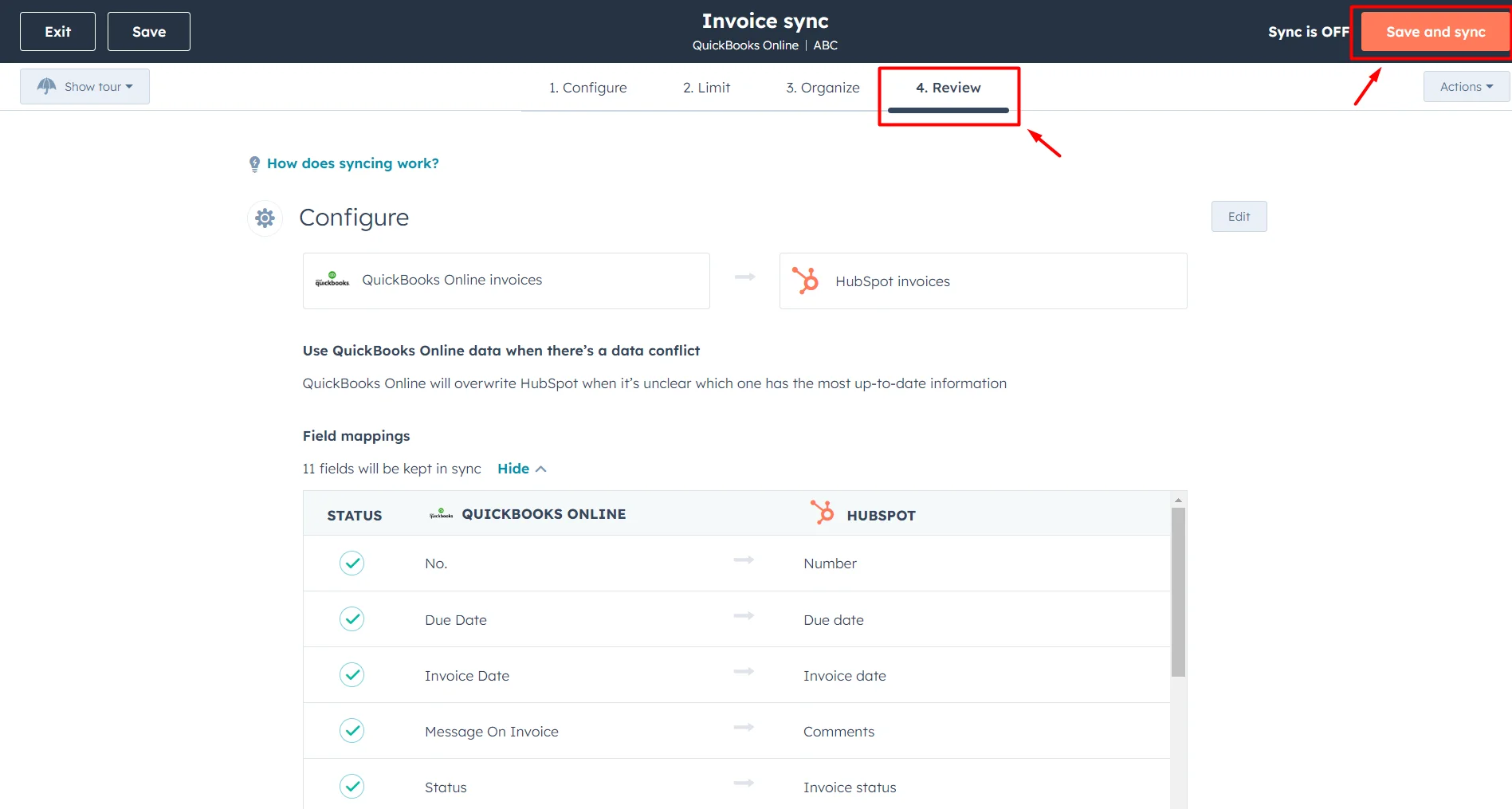Open the Actions dropdown
The image size is (1512, 809).
click(1465, 86)
